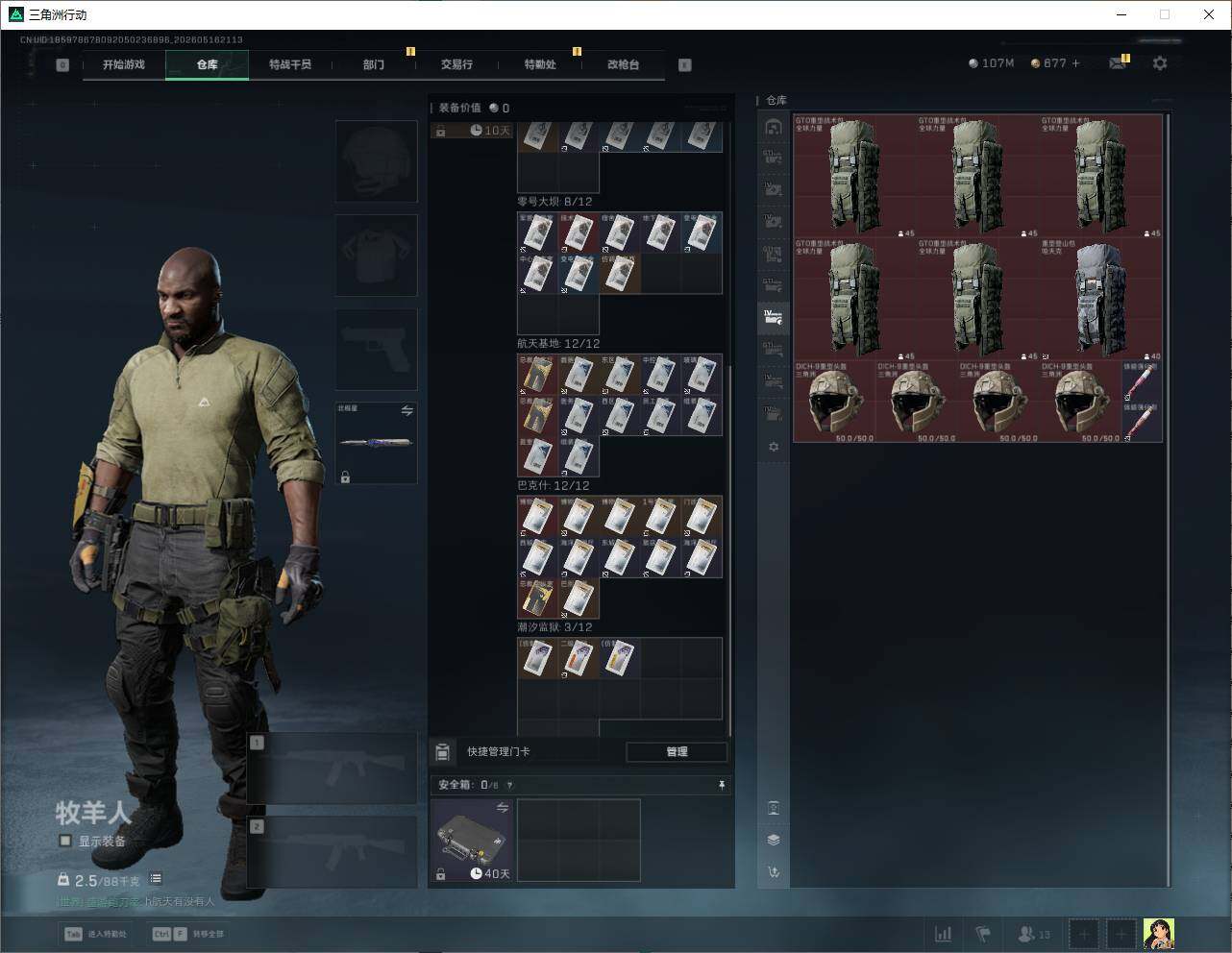Viewport: 1232px width, 953px height.
Task: Click the 潮汐监狱: 3/12 section label
Action: (x=555, y=627)
